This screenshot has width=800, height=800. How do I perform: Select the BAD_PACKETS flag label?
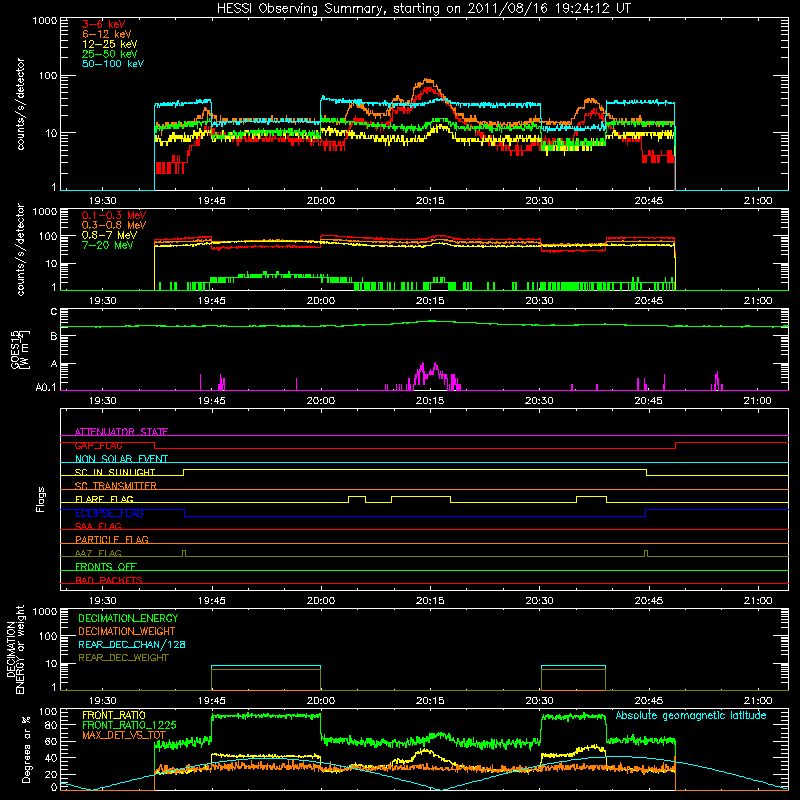[109, 580]
